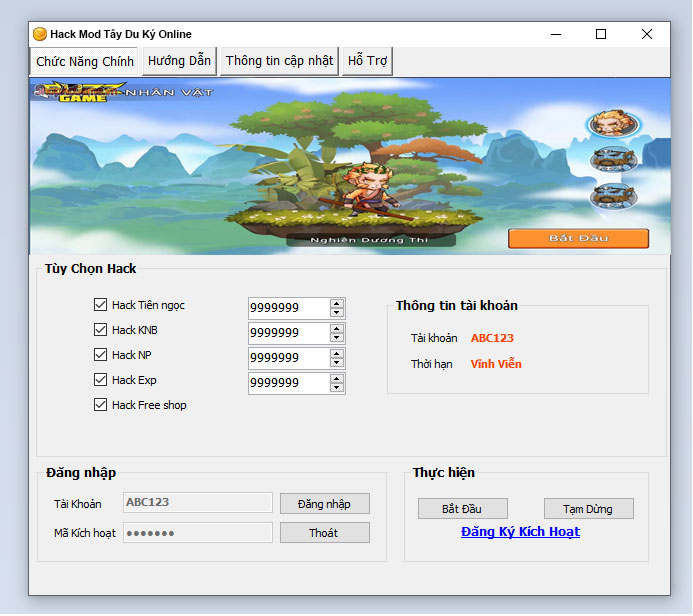
Task: Toggle the Hack Tiên ngọc checkbox
Action: [x=100, y=304]
